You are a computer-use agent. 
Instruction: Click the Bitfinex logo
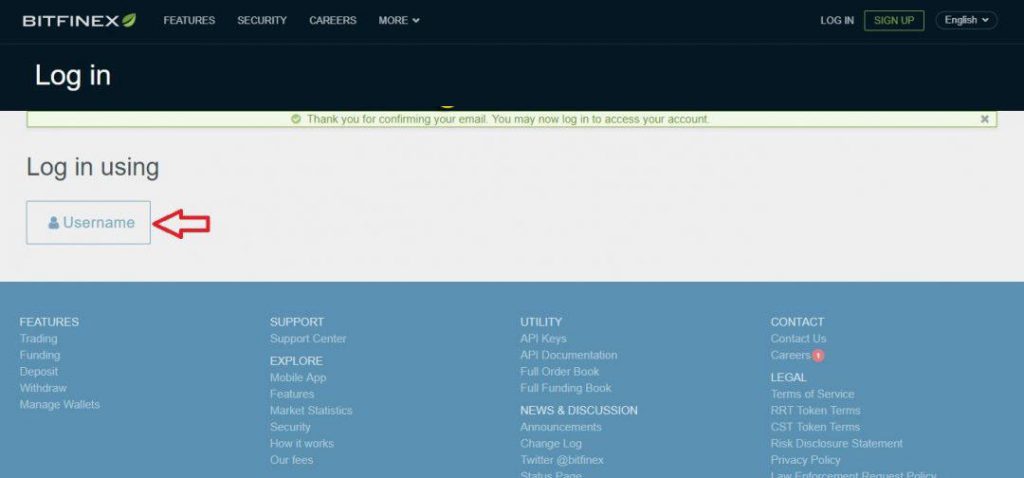(x=79, y=20)
